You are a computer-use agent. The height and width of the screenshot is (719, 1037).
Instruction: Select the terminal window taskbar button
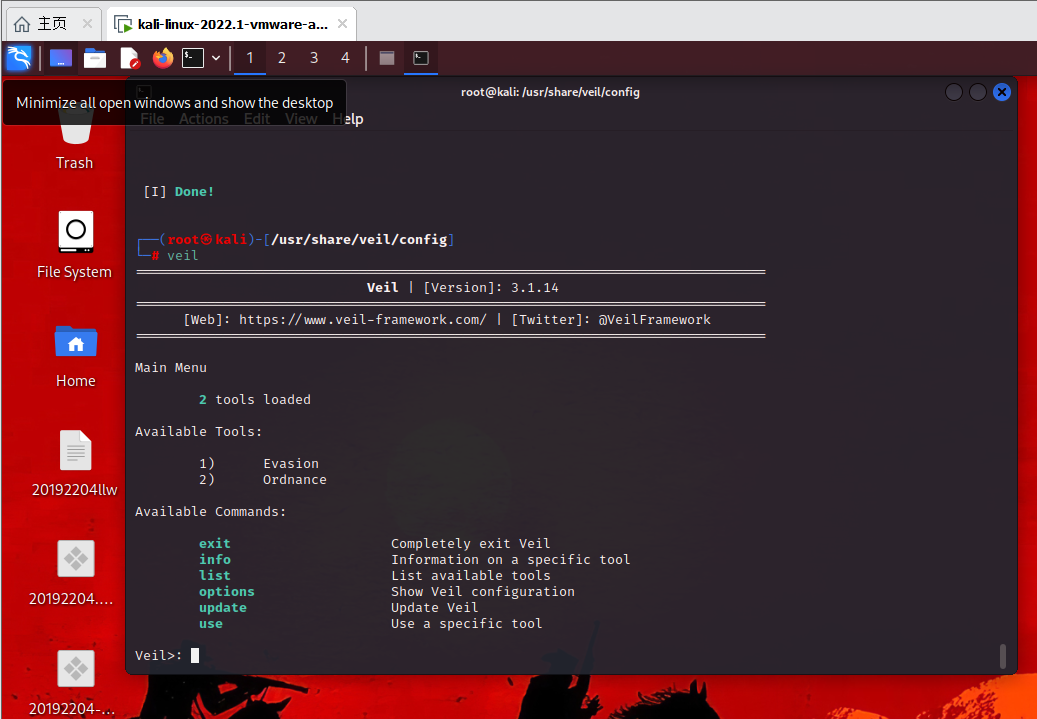click(x=421, y=58)
